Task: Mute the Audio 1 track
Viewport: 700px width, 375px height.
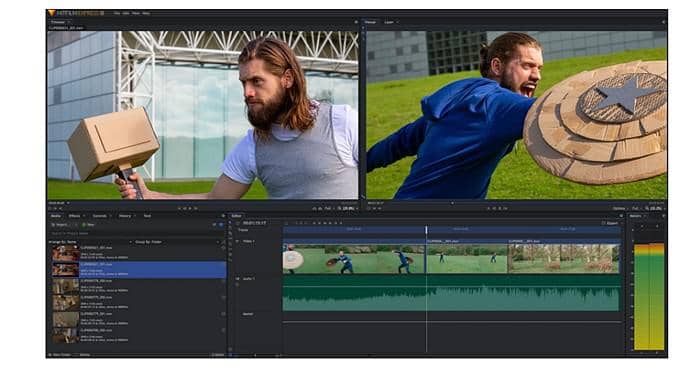Action: click(238, 279)
